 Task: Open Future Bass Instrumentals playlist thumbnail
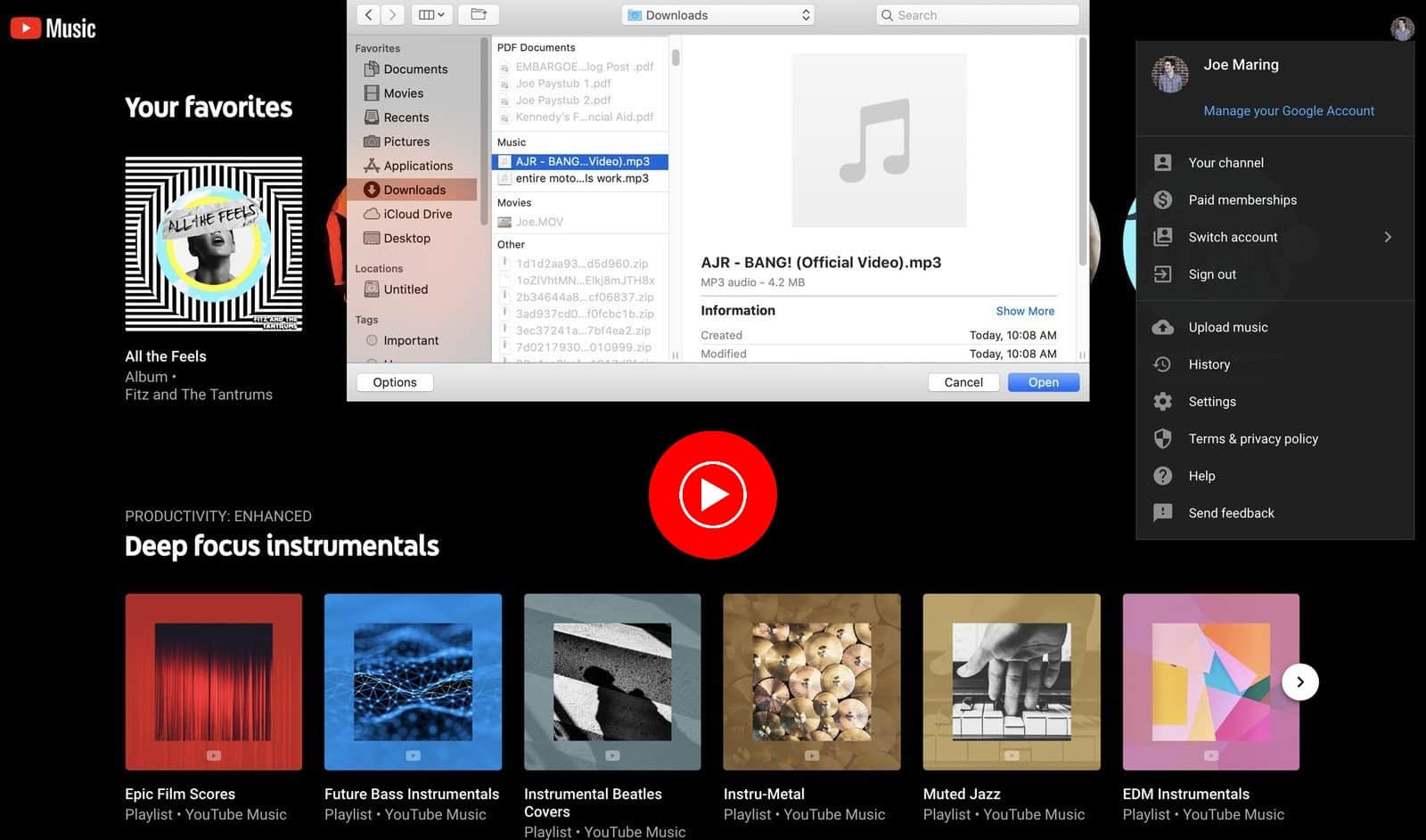click(x=413, y=682)
